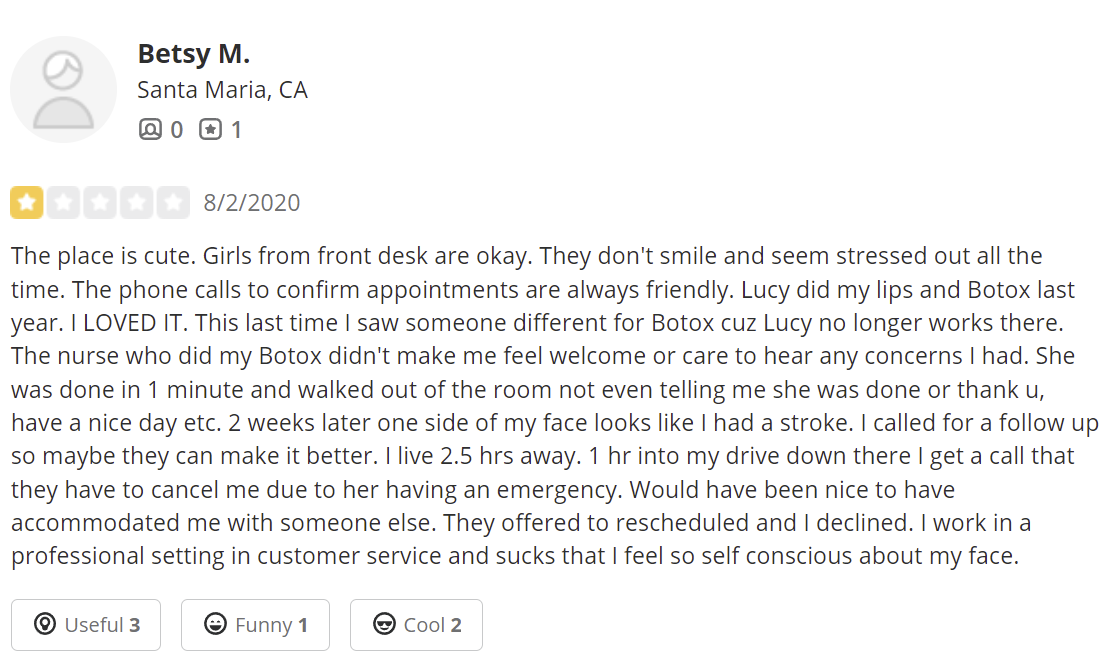Select the fifth empty rating star
The height and width of the screenshot is (660, 1104).
(x=173, y=203)
